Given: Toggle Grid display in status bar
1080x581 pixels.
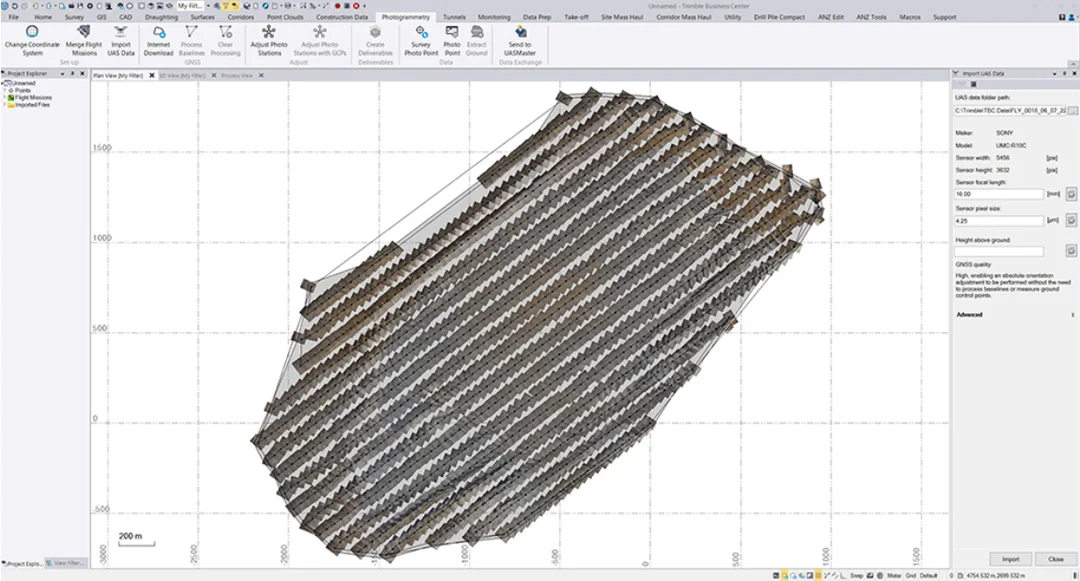Looking at the screenshot, I should [910, 575].
